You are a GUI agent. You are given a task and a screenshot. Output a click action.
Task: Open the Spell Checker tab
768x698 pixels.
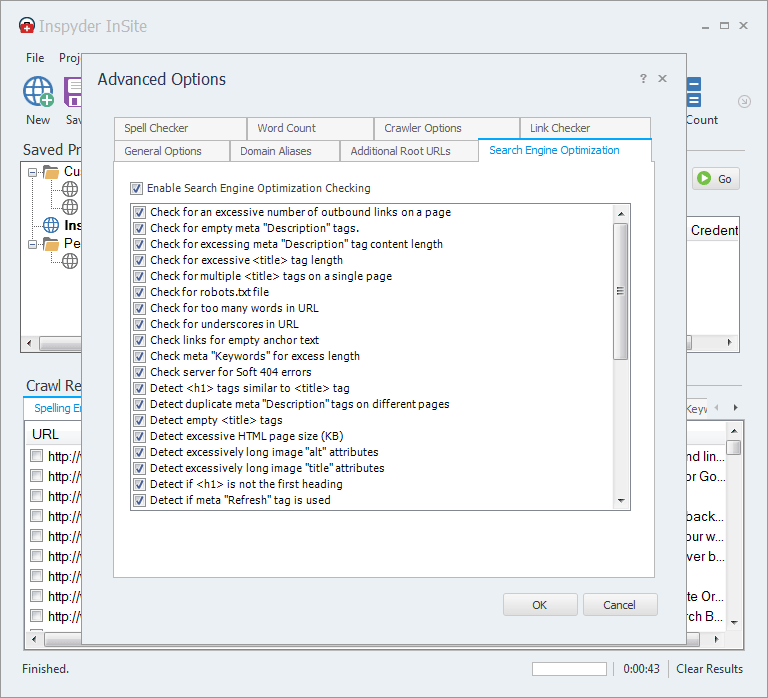[x=180, y=128]
